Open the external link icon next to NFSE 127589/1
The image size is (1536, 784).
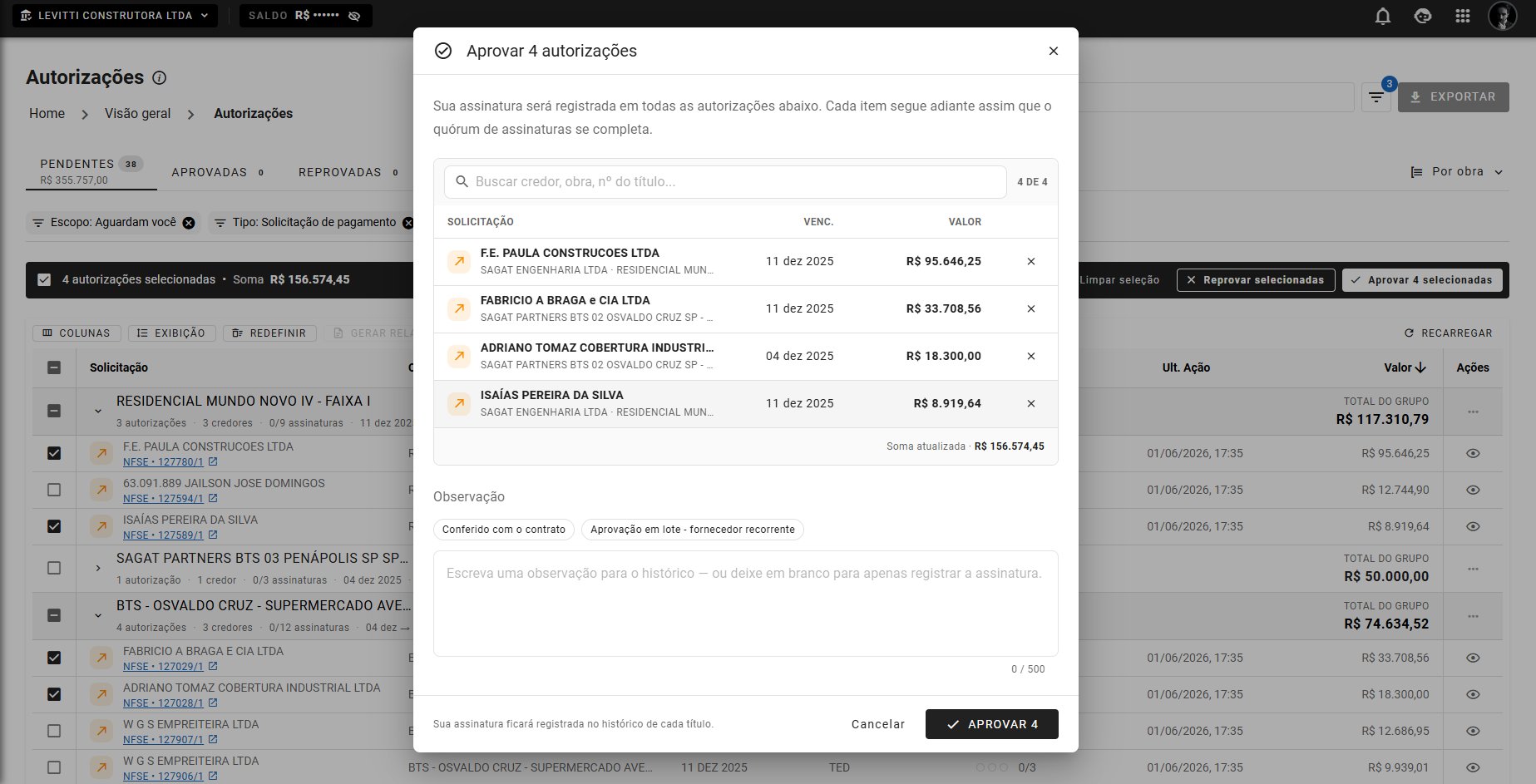[213, 535]
